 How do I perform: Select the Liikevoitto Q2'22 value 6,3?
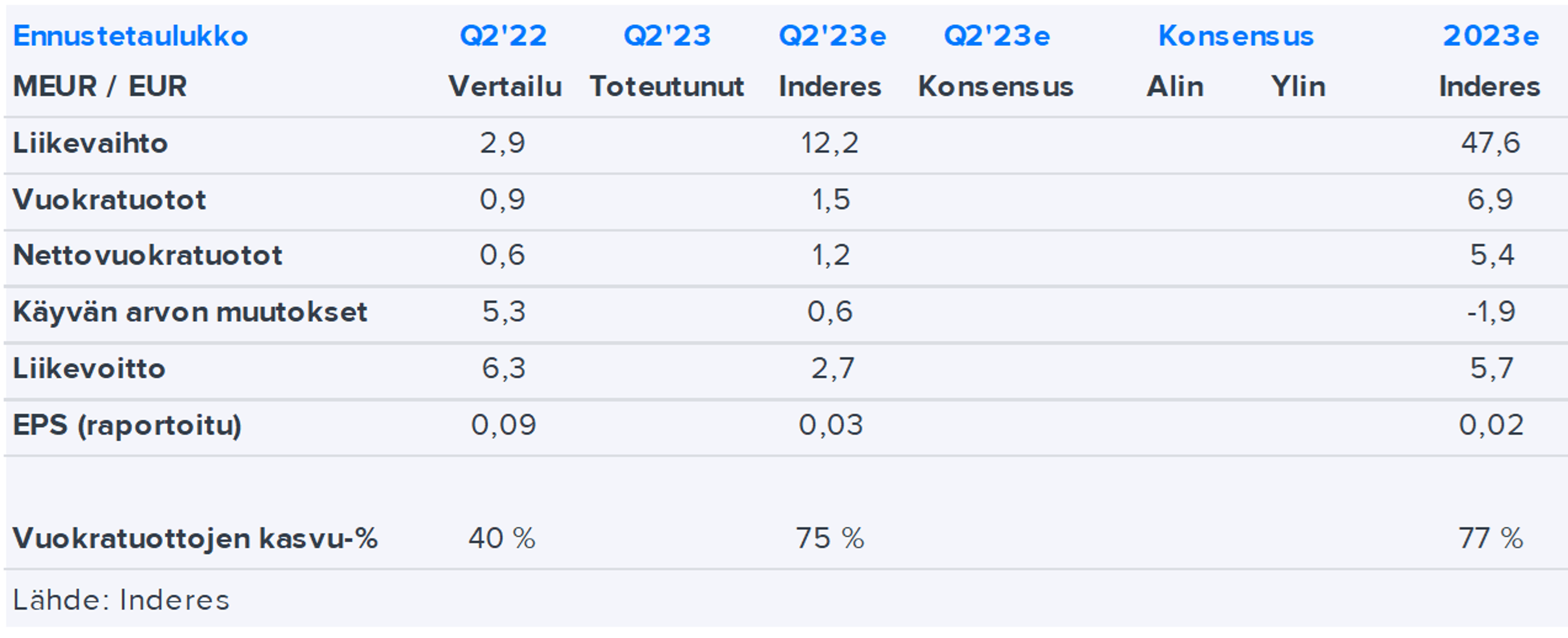503,368
